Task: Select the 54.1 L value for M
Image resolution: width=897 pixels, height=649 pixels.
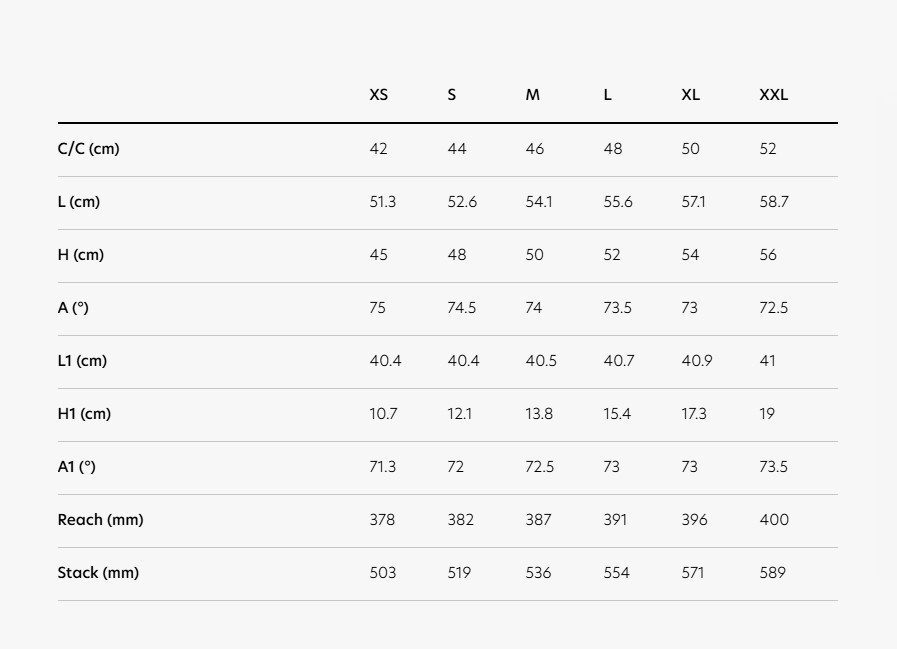Action: pyautogui.click(x=539, y=202)
